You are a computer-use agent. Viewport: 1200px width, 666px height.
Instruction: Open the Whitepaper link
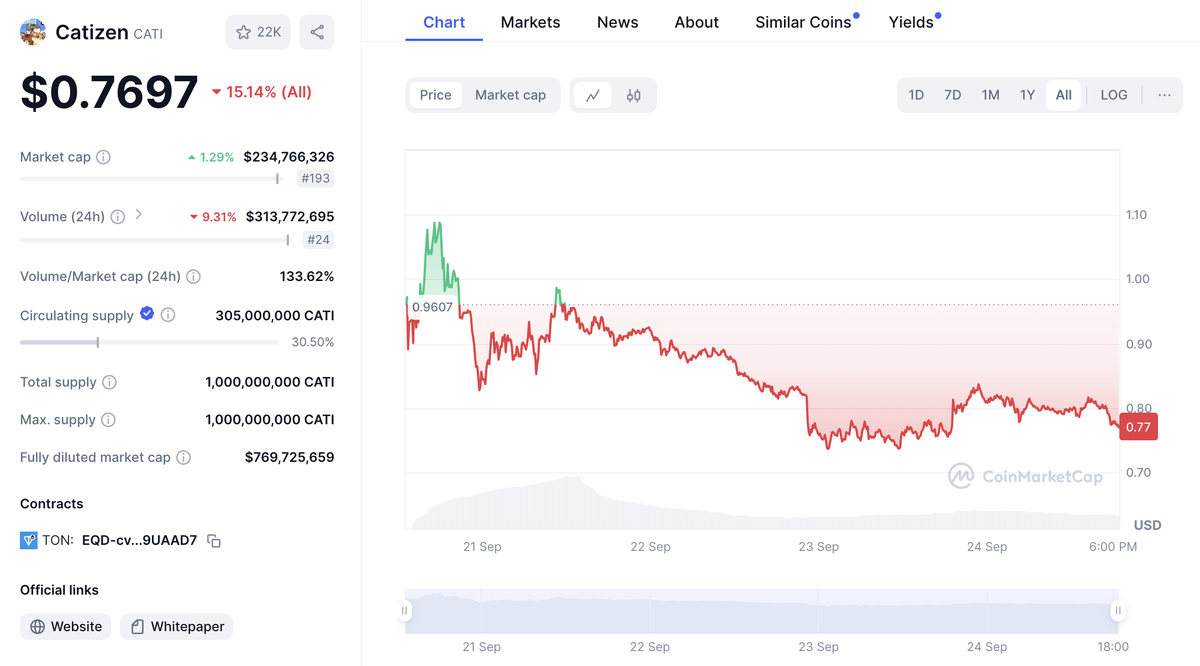coord(177,627)
